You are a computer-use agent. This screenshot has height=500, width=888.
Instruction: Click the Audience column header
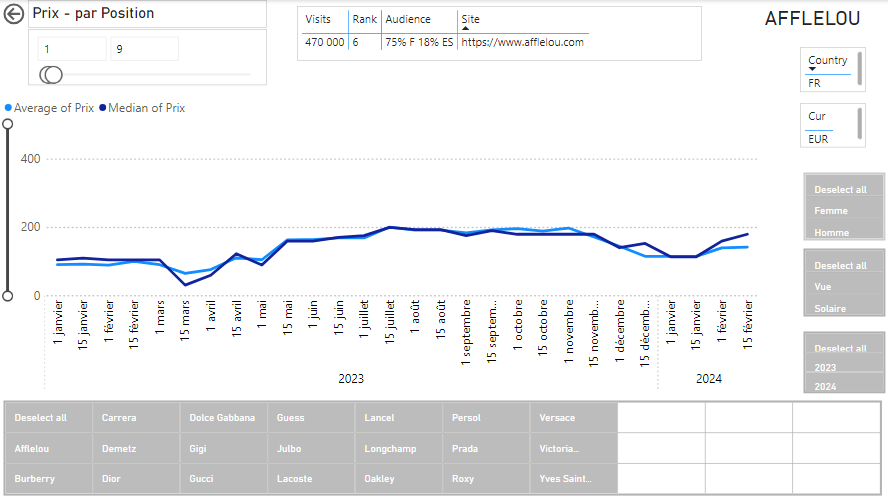408,19
